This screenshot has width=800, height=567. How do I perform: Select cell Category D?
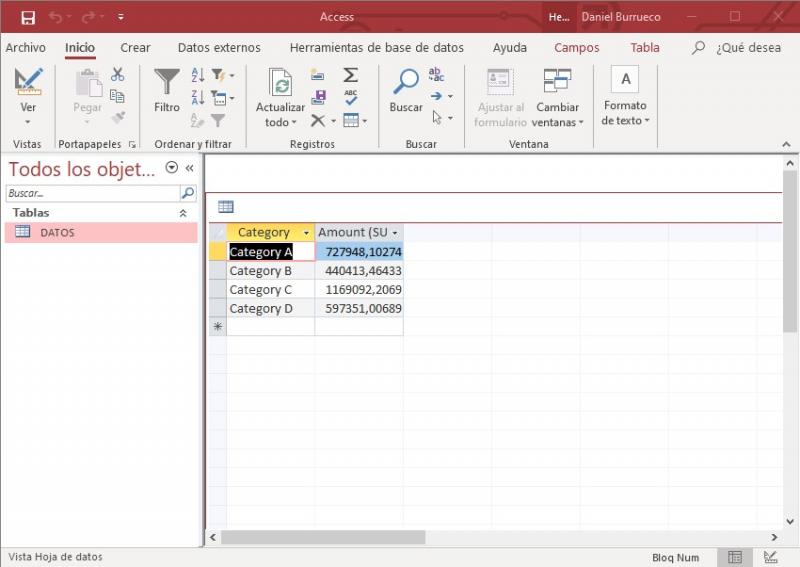pyautogui.click(x=270, y=308)
